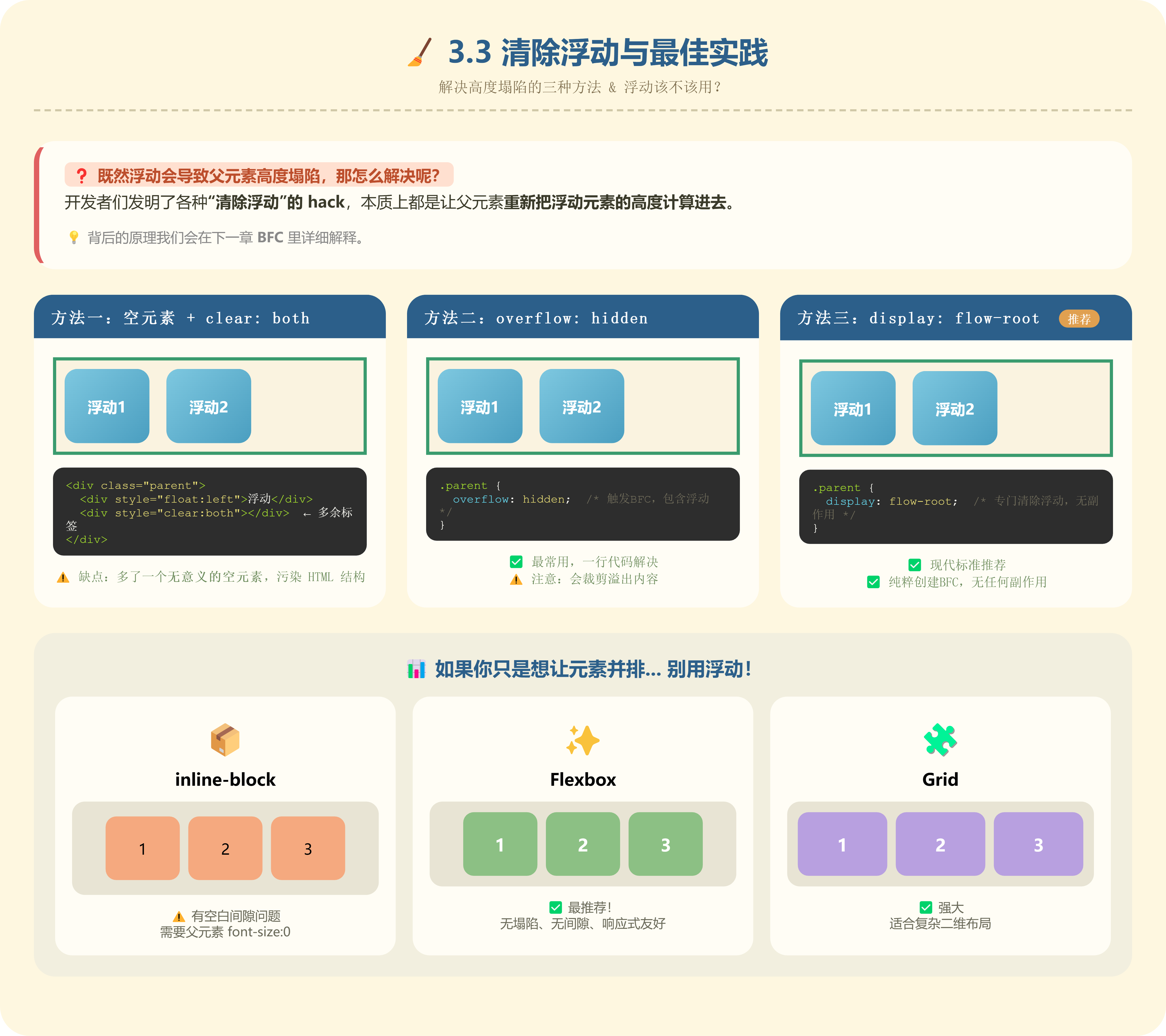Image resolution: width=1166 pixels, height=1036 pixels.
Task: Click green checkmark beside 最常用
Action: click(516, 562)
